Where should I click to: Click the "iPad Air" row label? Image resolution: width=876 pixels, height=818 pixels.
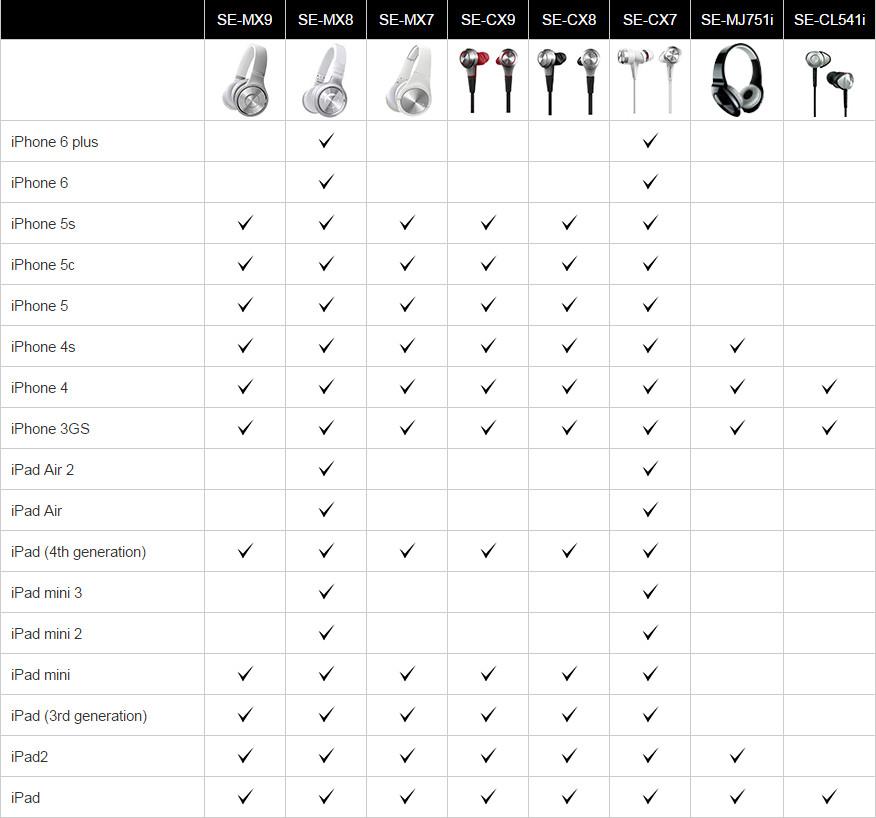(x=36, y=511)
